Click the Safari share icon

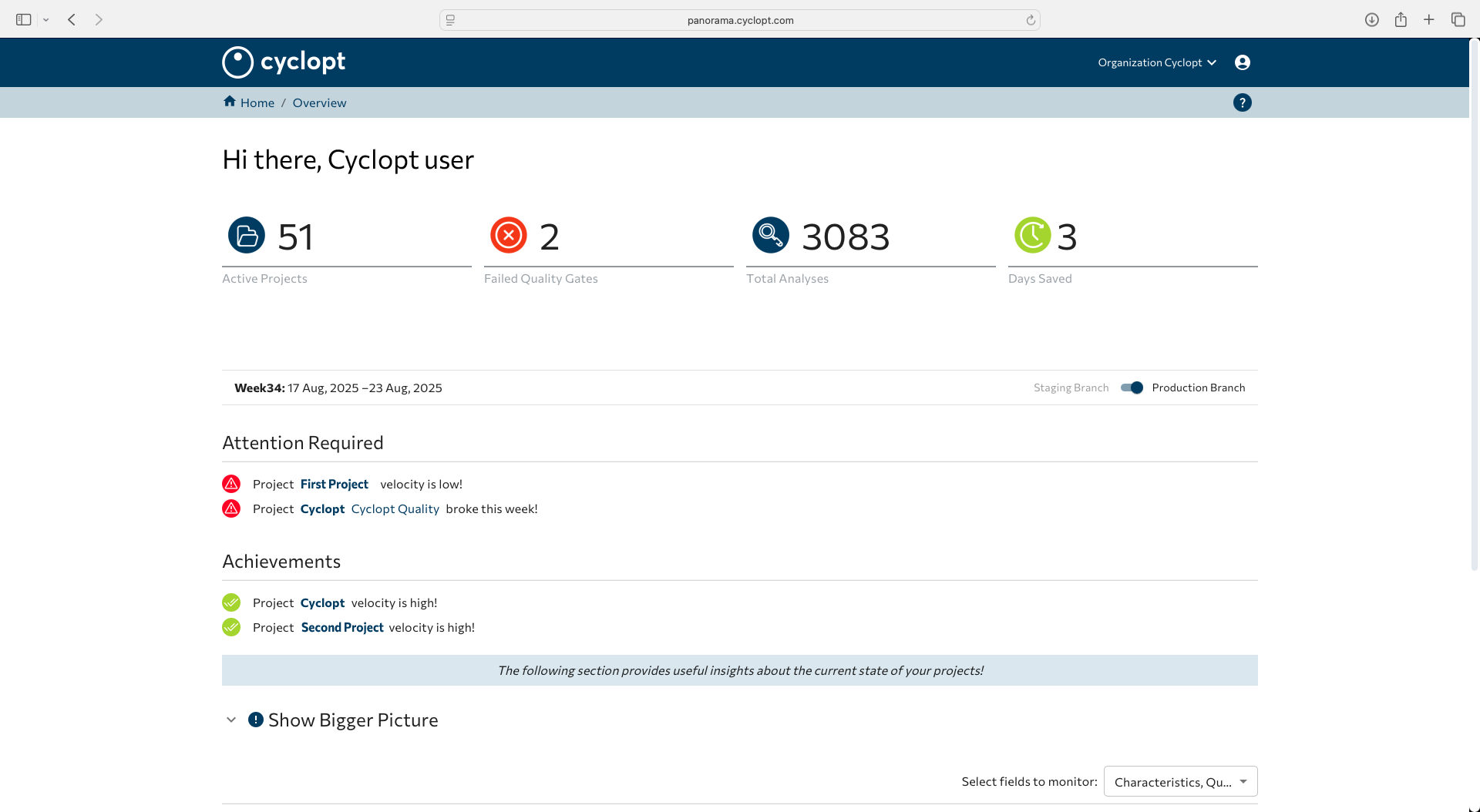(1401, 20)
